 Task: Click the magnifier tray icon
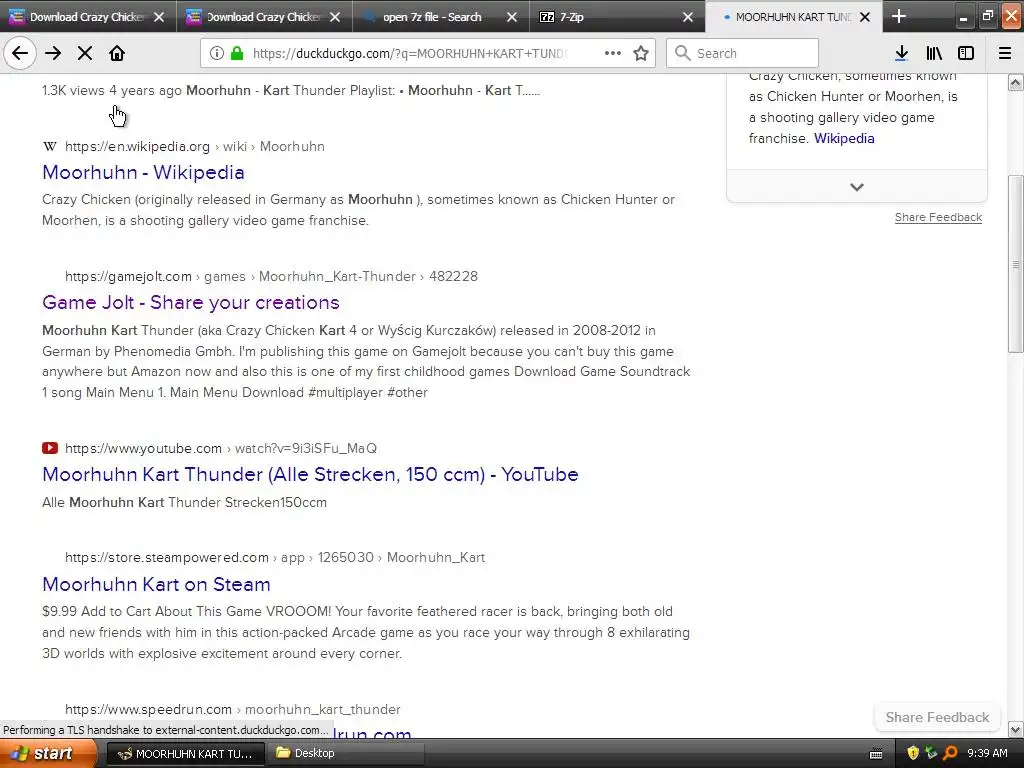[950, 754]
